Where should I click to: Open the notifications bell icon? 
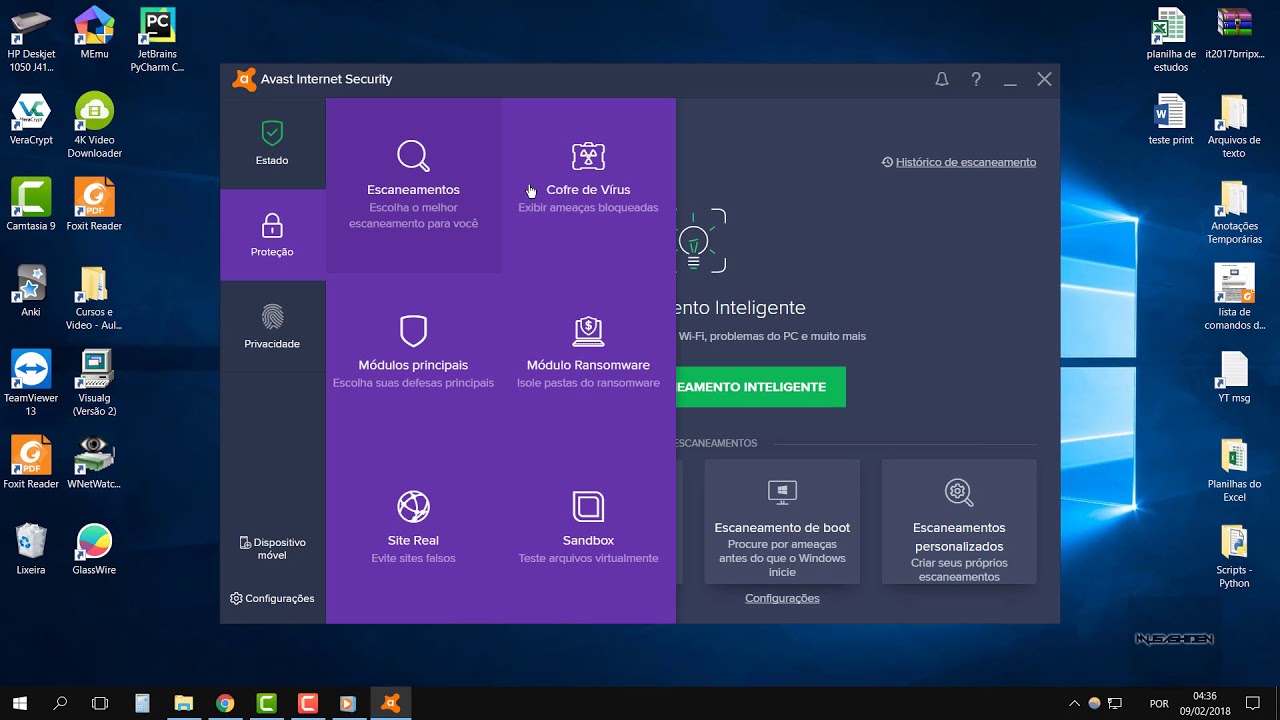coord(941,79)
